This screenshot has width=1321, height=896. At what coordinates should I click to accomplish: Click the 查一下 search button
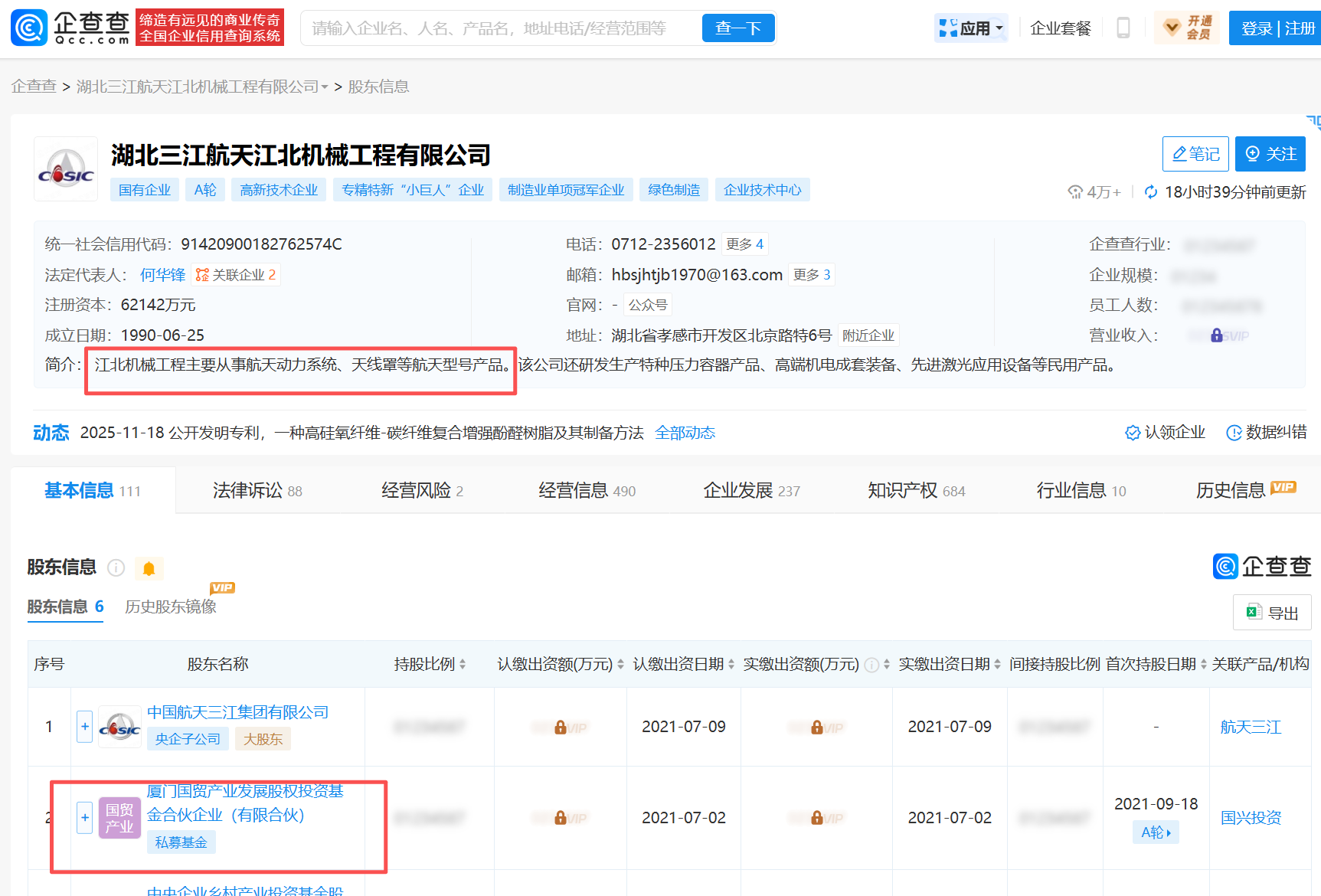point(738,28)
